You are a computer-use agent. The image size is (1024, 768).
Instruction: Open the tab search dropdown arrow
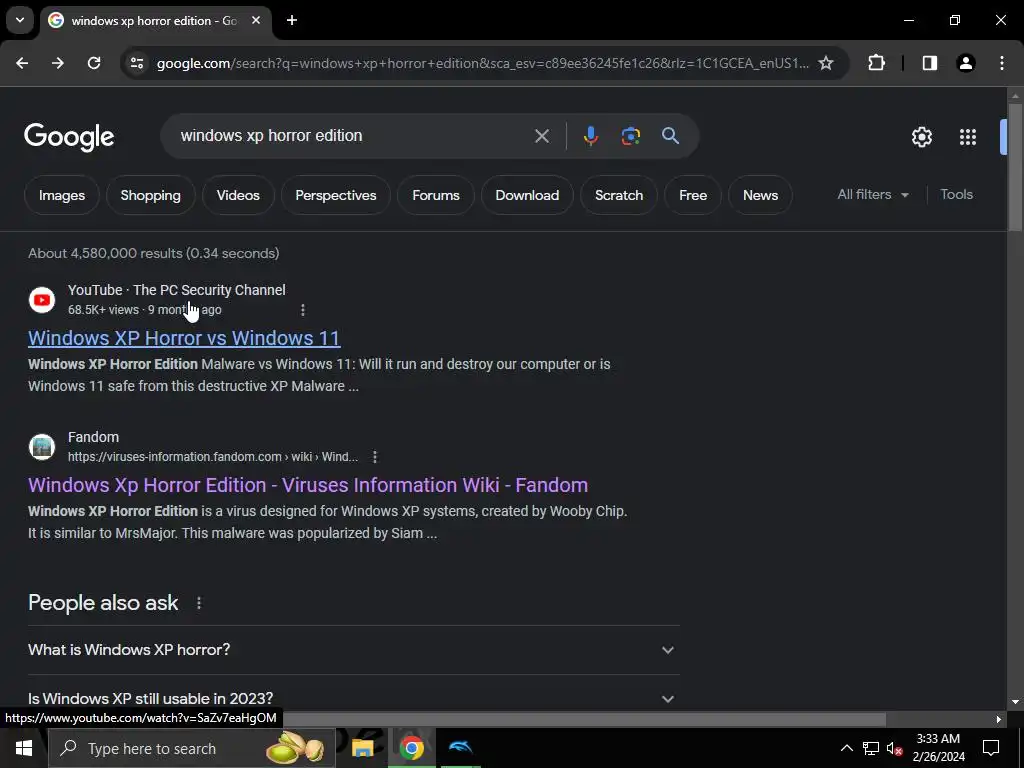click(x=20, y=20)
